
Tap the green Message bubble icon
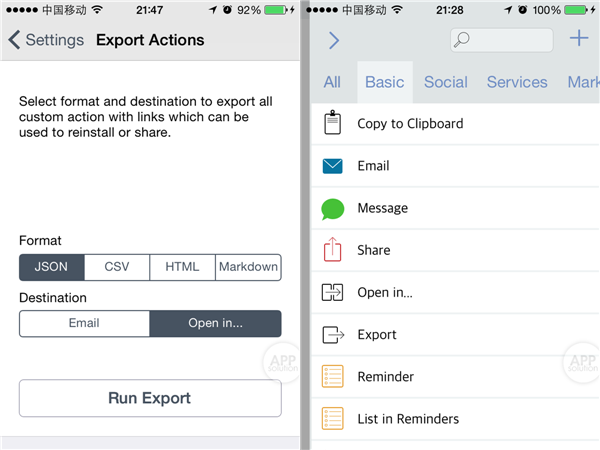332,209
